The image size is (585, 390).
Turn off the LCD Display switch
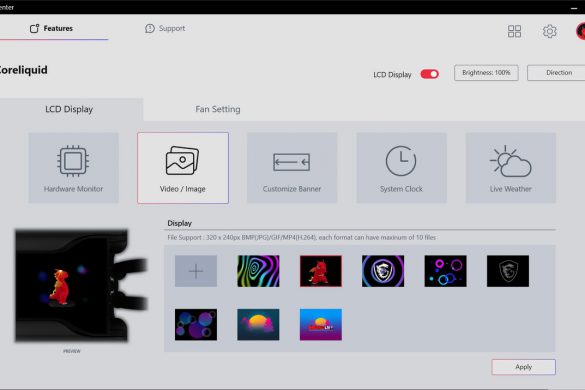pos(429,74)
